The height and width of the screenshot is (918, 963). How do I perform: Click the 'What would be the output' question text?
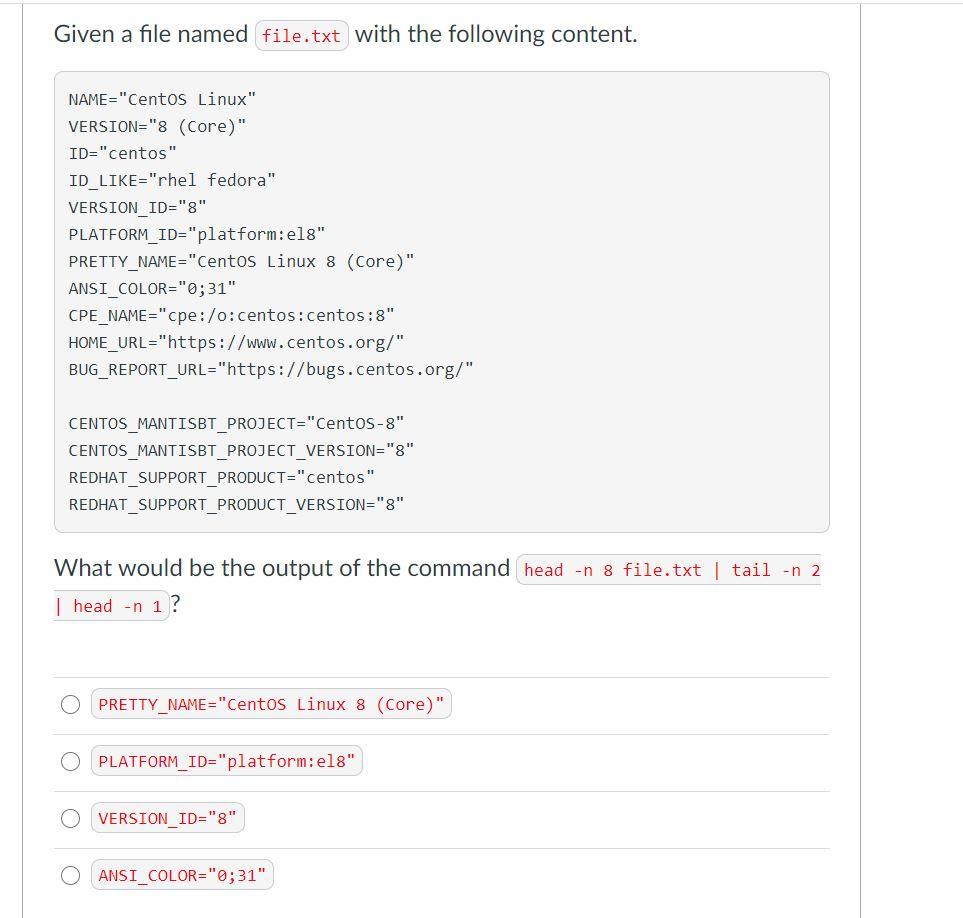pyautogui.click(x=282, y=568)
